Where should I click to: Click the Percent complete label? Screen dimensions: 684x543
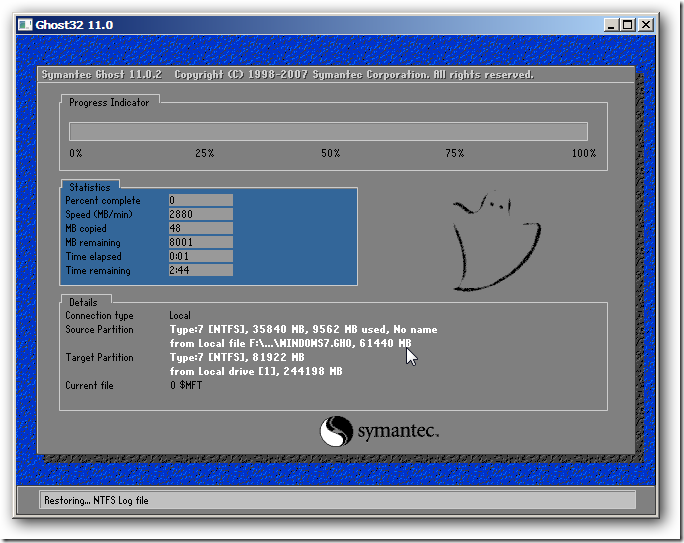pos(103,201)
